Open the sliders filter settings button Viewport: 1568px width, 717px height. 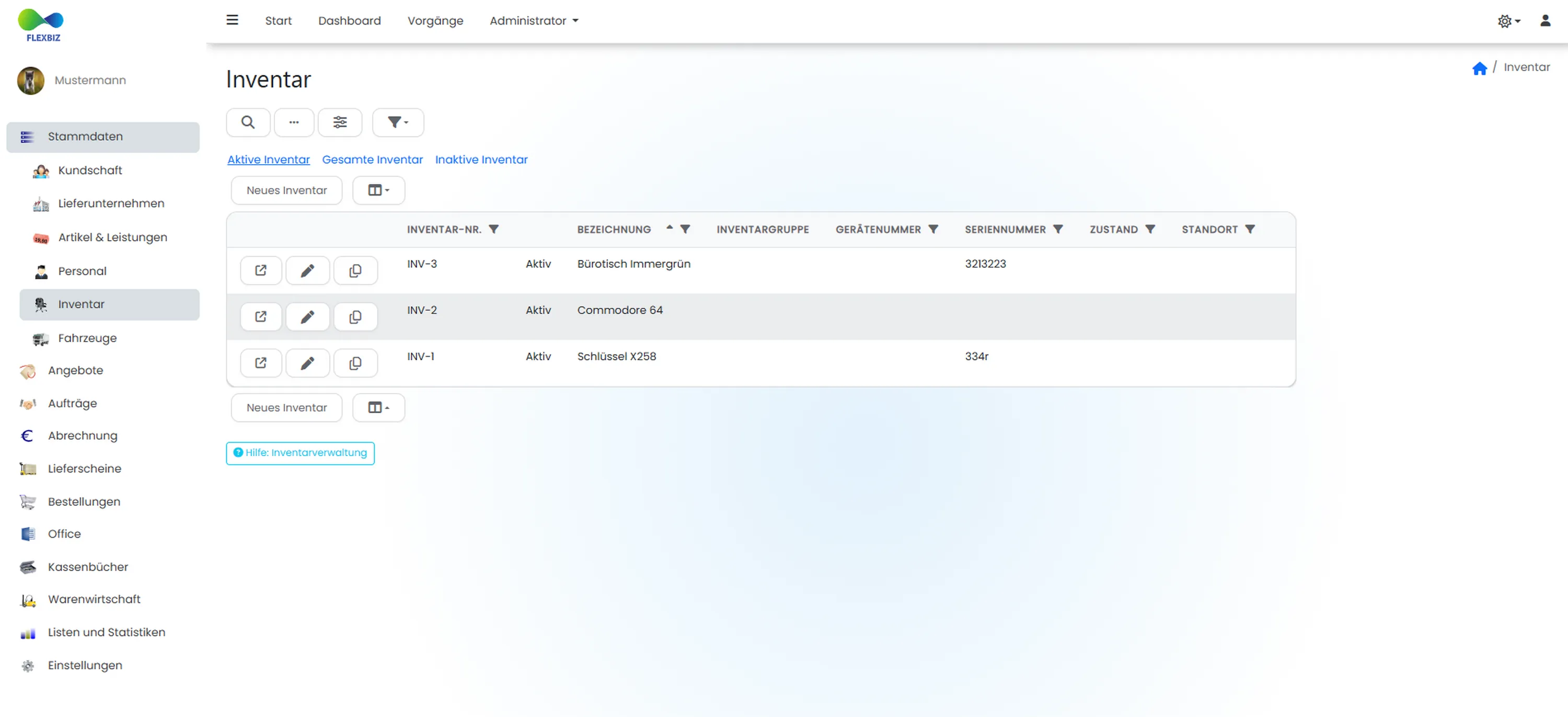coord(340,122)
